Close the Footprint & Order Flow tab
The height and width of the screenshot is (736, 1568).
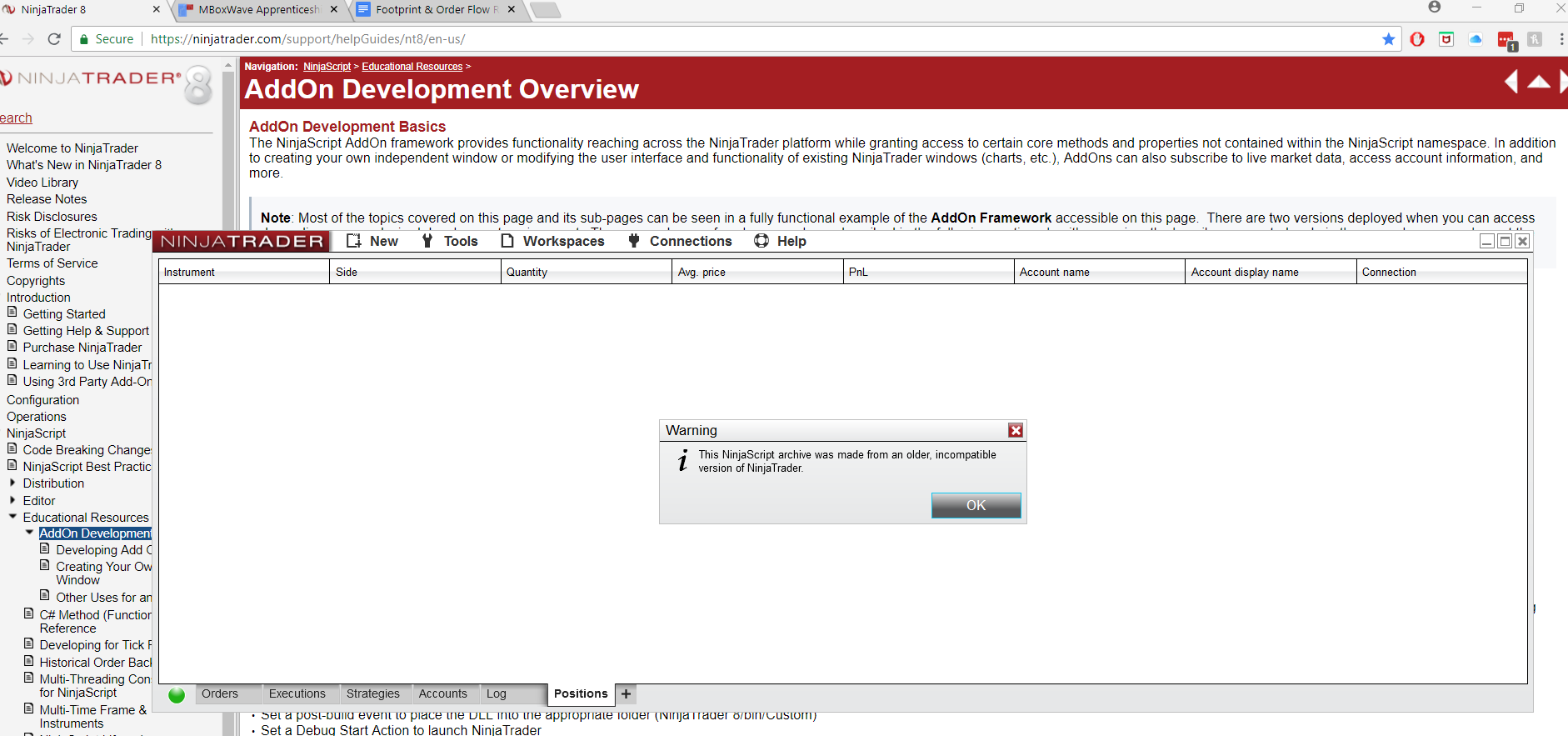coord(512,9)
